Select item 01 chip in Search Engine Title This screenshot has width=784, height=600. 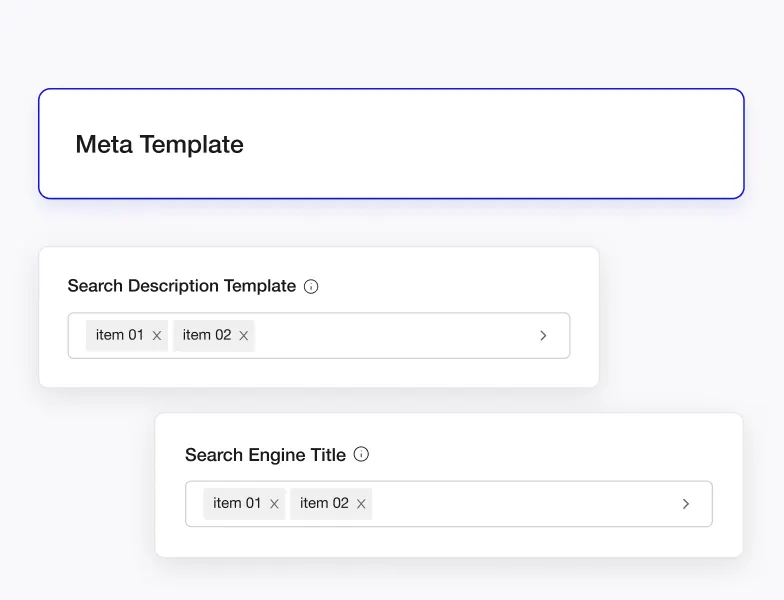[x=237, y=503]
